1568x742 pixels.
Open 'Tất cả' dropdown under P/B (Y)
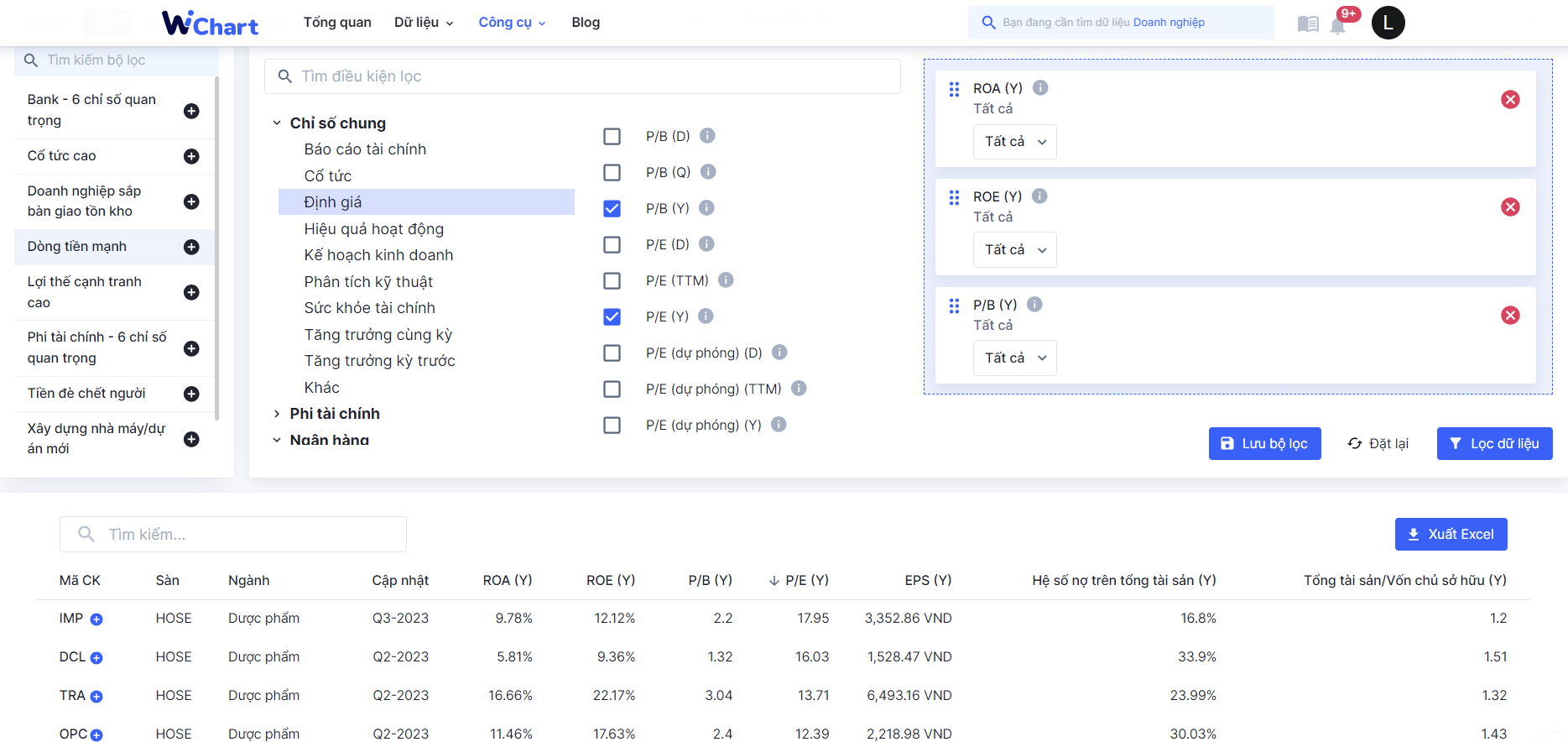(x=1015, y=358)
